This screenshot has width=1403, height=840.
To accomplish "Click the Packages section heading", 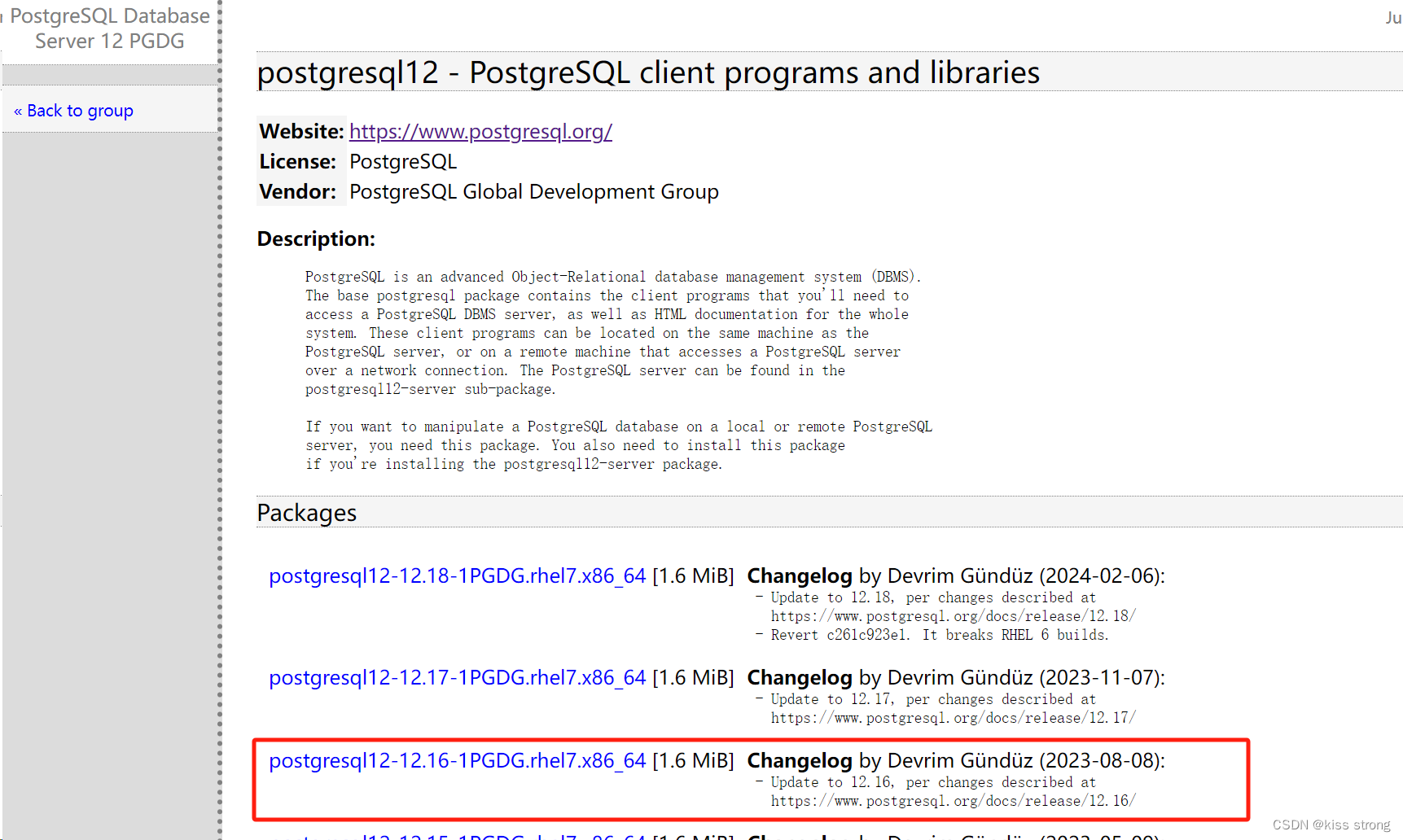I will [x=307, y=512].
